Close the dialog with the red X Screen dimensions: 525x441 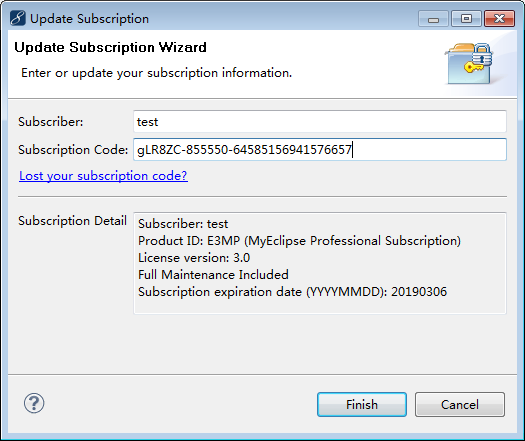(499, 19)
